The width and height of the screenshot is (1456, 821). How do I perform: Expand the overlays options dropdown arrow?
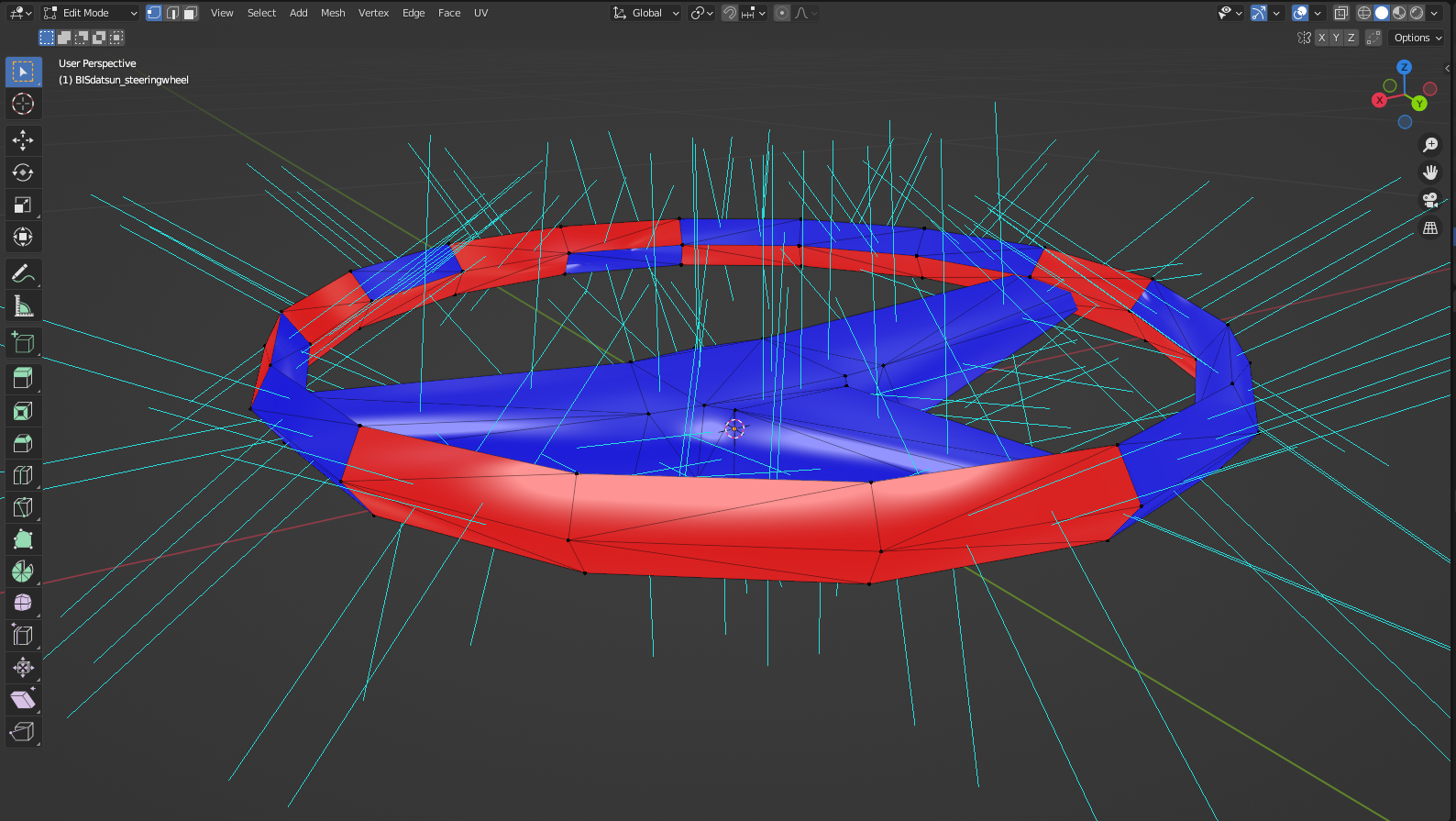tap(1318, 13)
